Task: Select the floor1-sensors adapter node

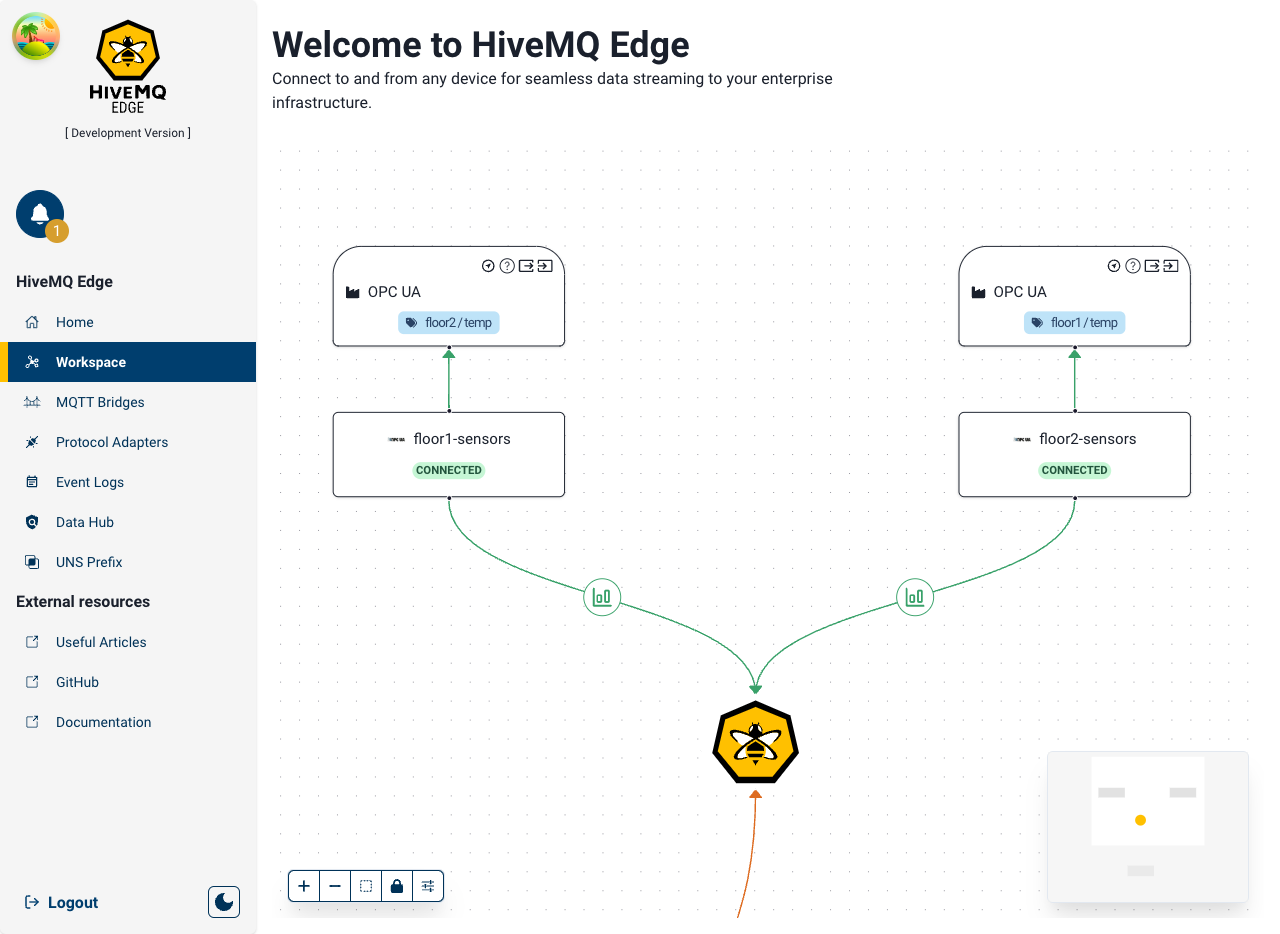Action: (x=449, y=454)
